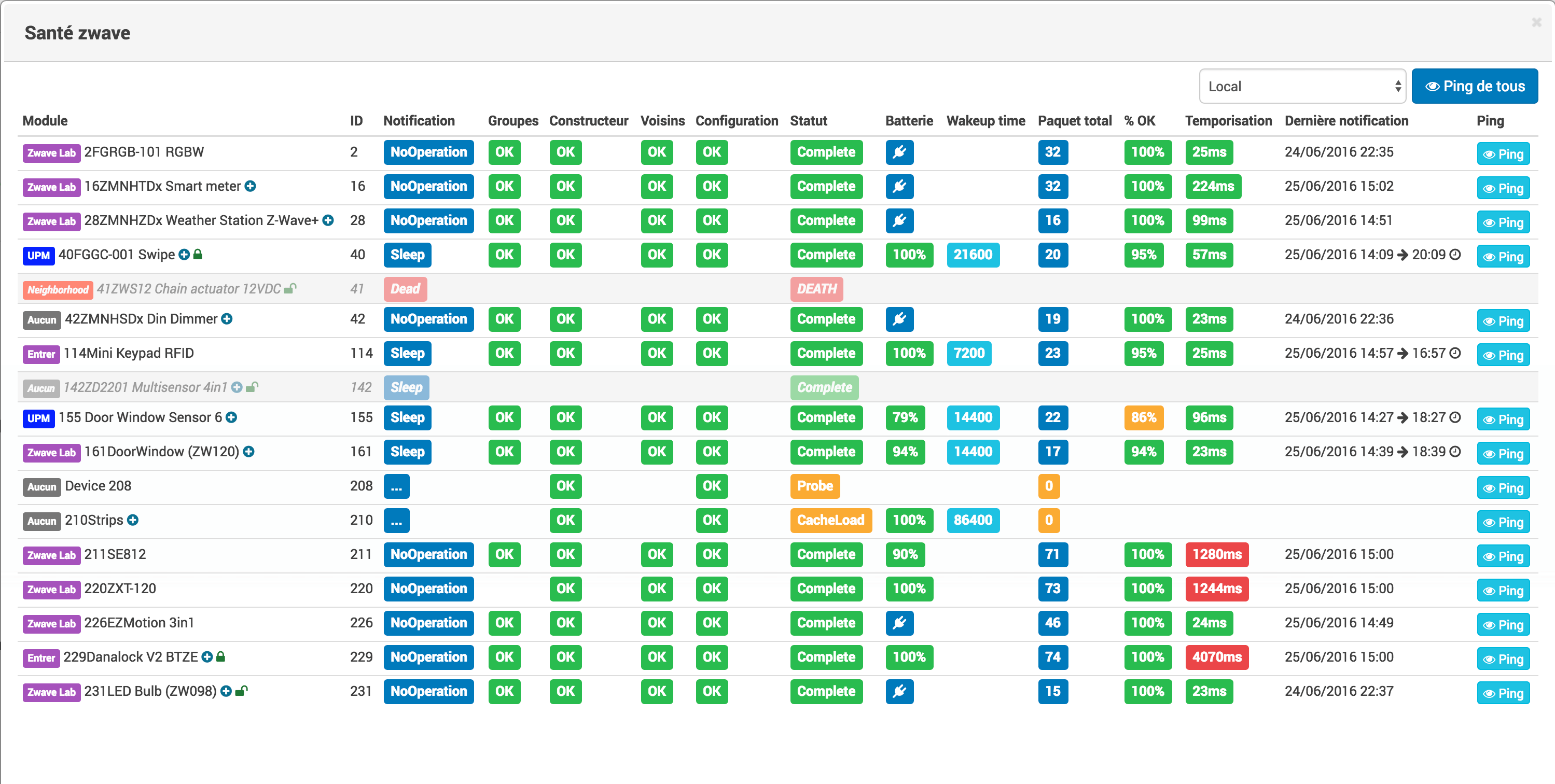Viewport: 1555px width, 784px height.
Task: Open the Local network dropdown
Action: pos(1302,86)
